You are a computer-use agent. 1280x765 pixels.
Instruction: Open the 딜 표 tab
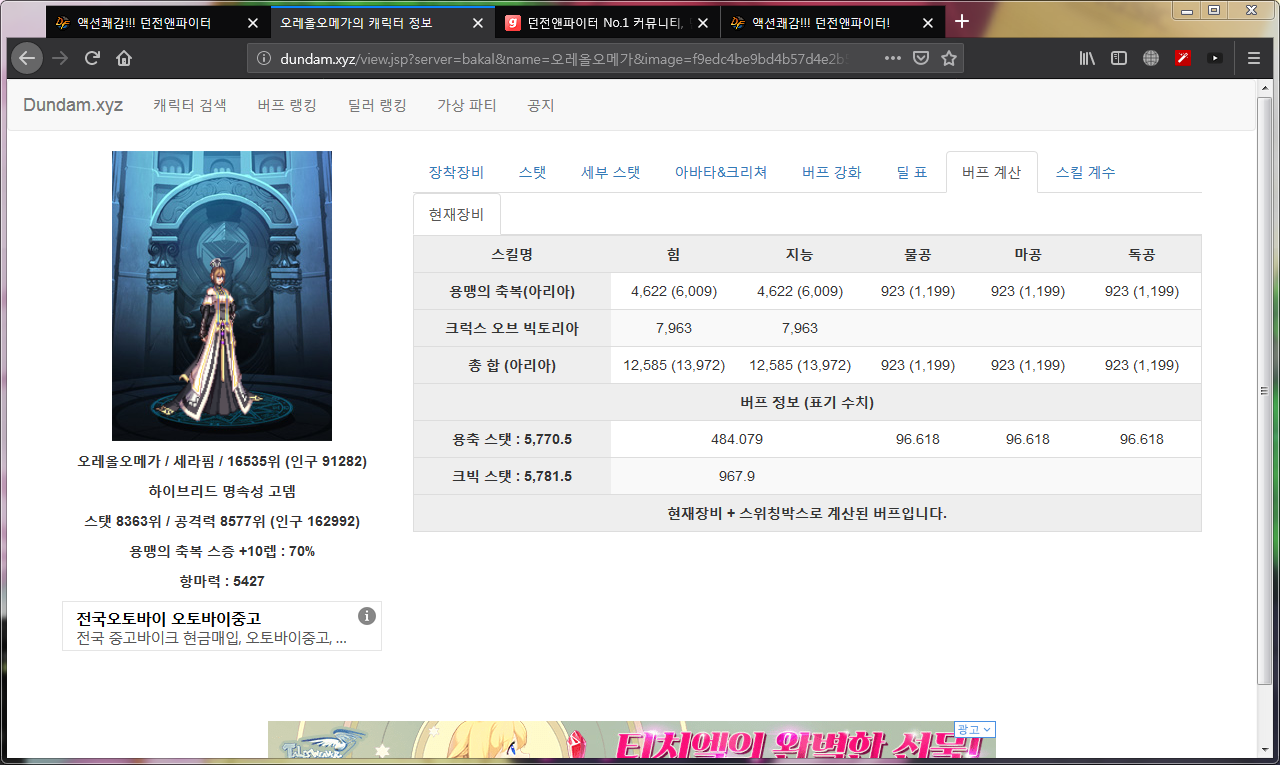point(912,172)
